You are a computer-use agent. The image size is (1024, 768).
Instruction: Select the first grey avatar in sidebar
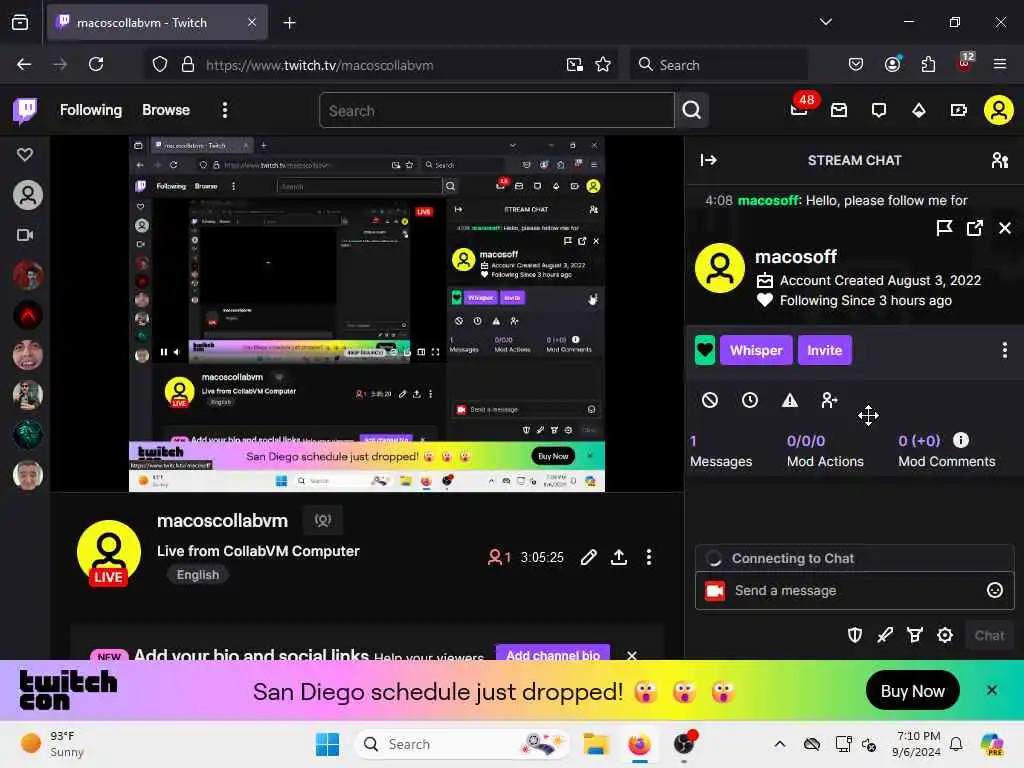pyautogui.click(x=28, y=195)
